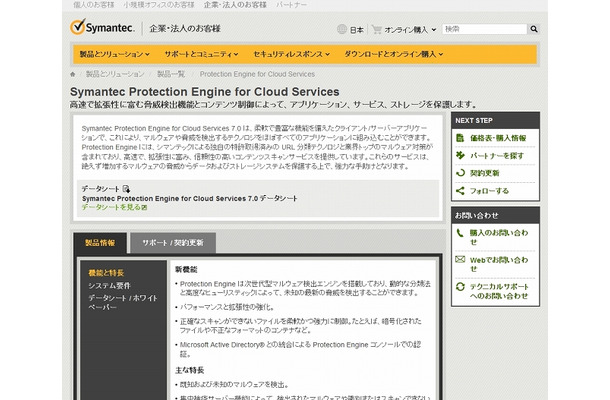610x400 pixels.
Task: Click the phone icon for 購入のお問い合わせ
Action: pyautogui.click(x=460, y=233)
